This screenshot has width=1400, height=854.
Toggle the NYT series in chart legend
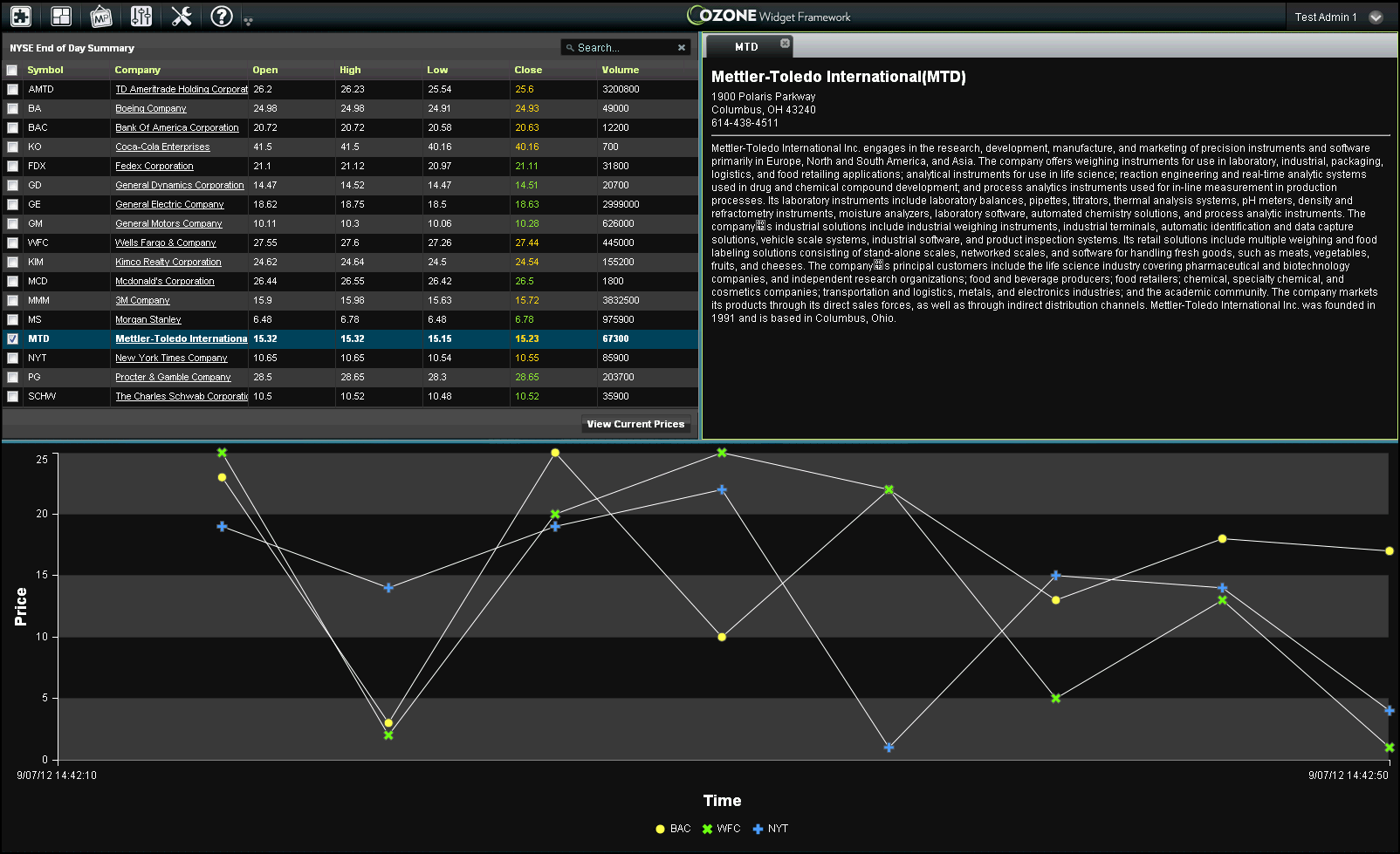pos(771,829)
